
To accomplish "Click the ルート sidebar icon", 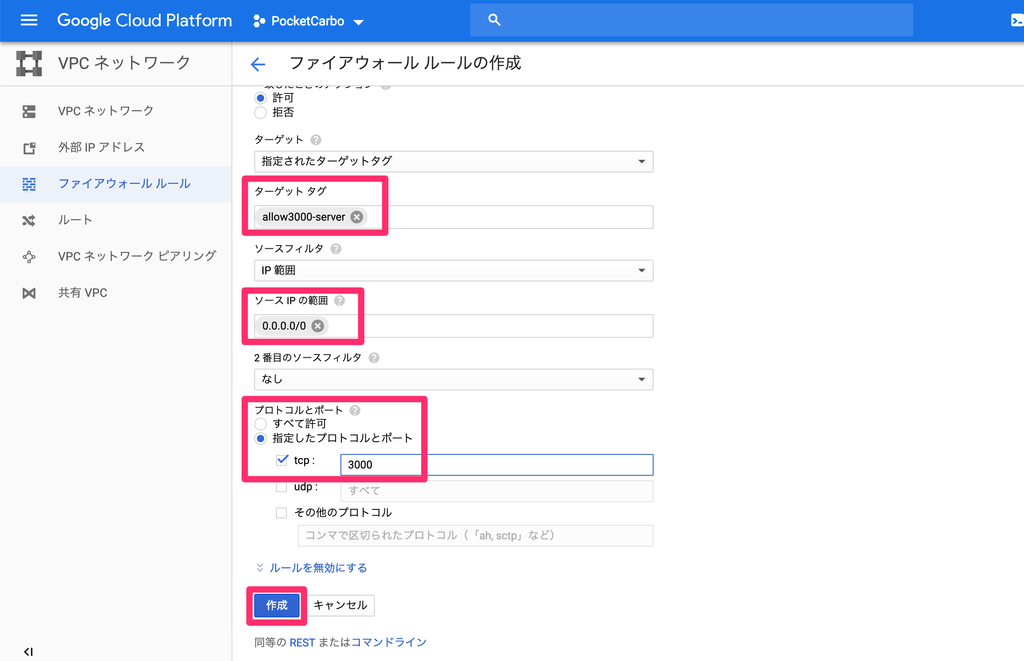I will [x=29, y=220].
